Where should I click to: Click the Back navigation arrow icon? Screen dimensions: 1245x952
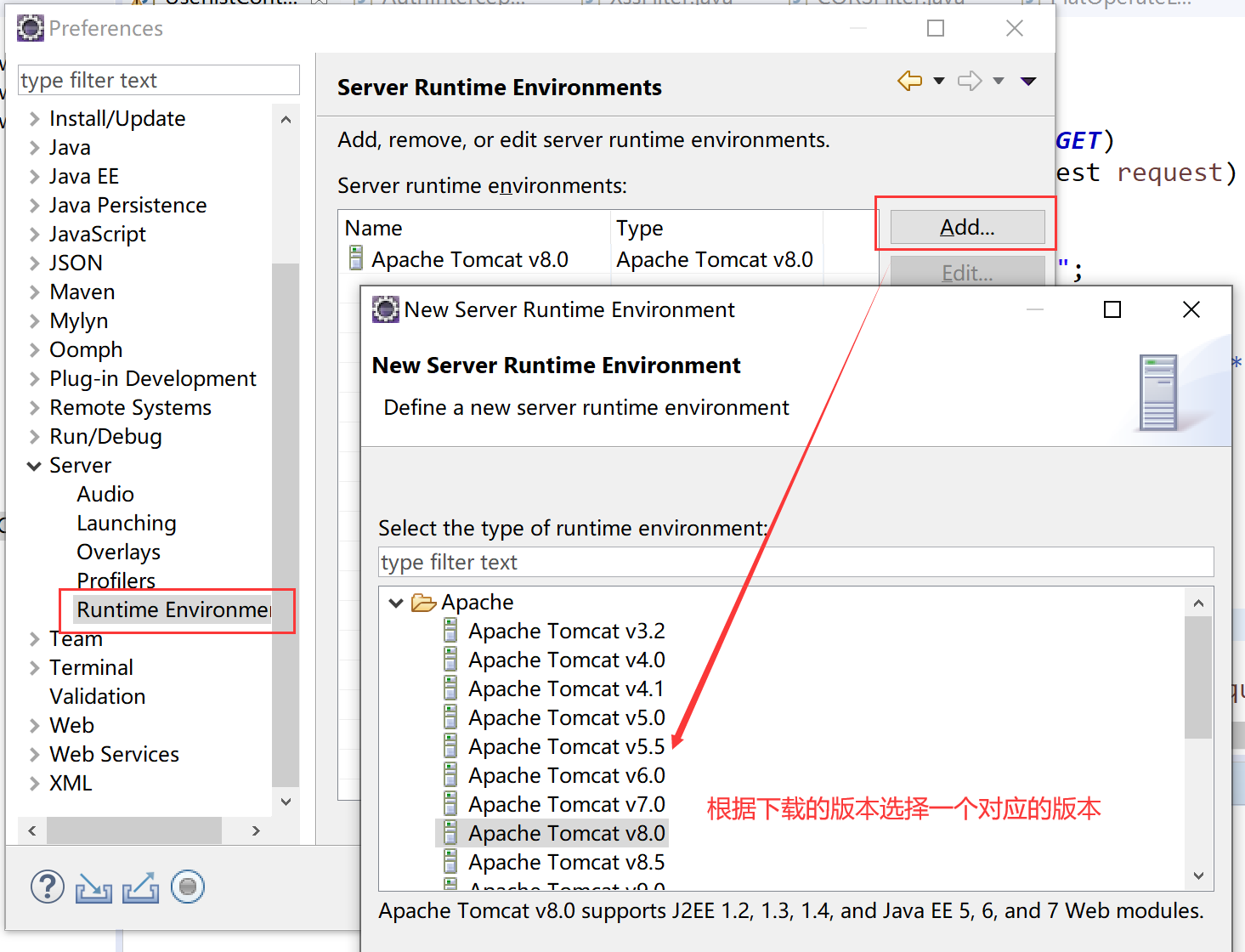[909, 81]
